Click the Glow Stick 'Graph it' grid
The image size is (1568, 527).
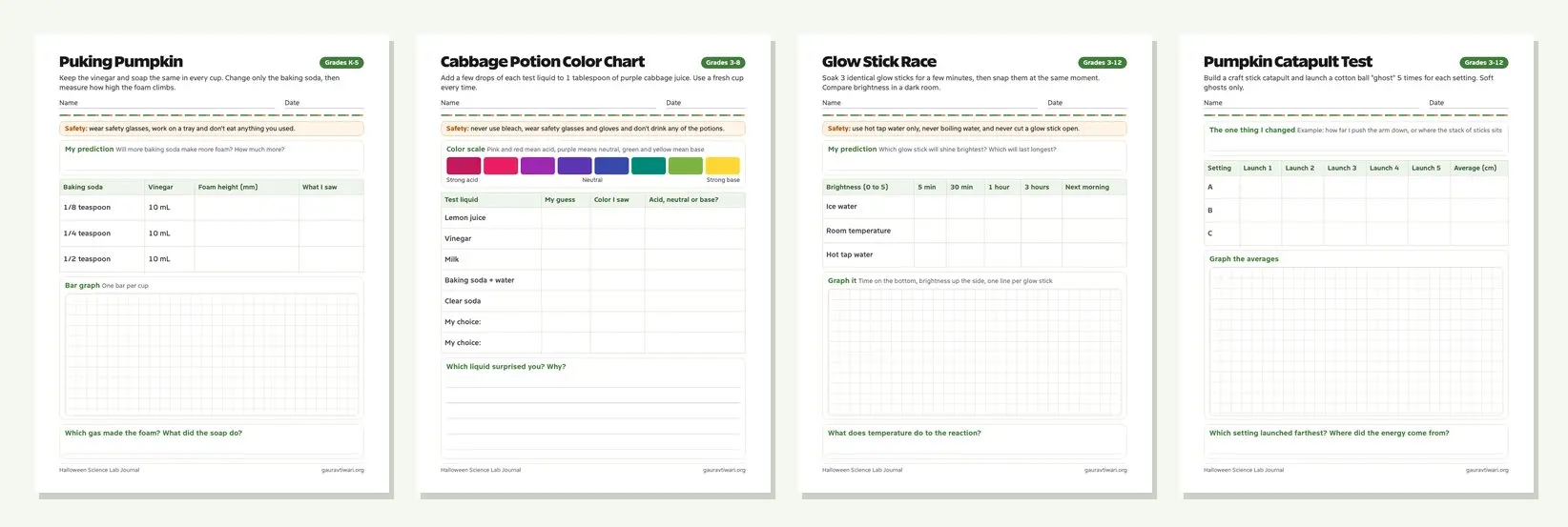(x=975, y=352)
